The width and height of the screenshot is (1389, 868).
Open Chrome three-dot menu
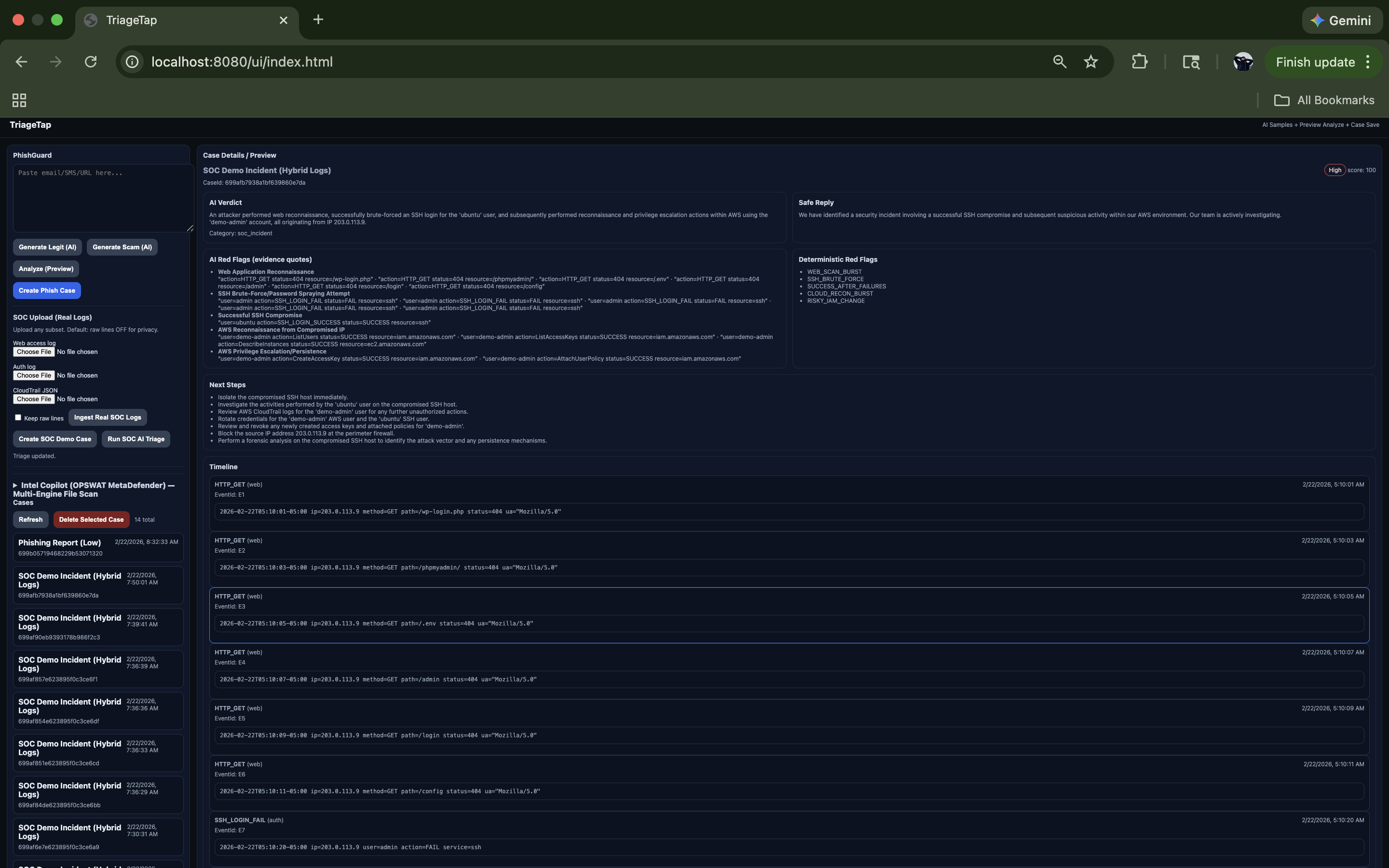pos(1368,62)
